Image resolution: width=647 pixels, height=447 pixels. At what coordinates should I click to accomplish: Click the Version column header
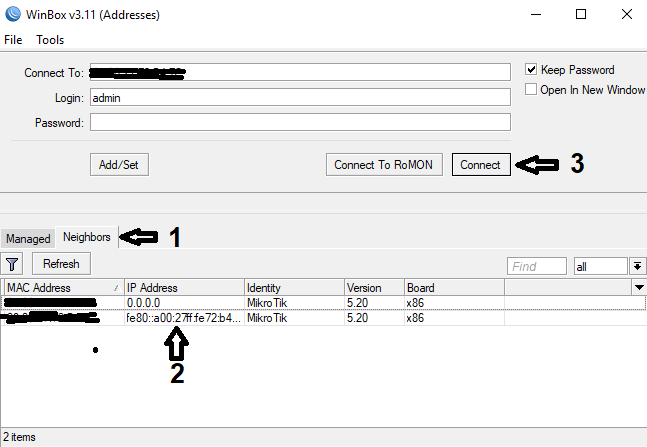point(374,287)
